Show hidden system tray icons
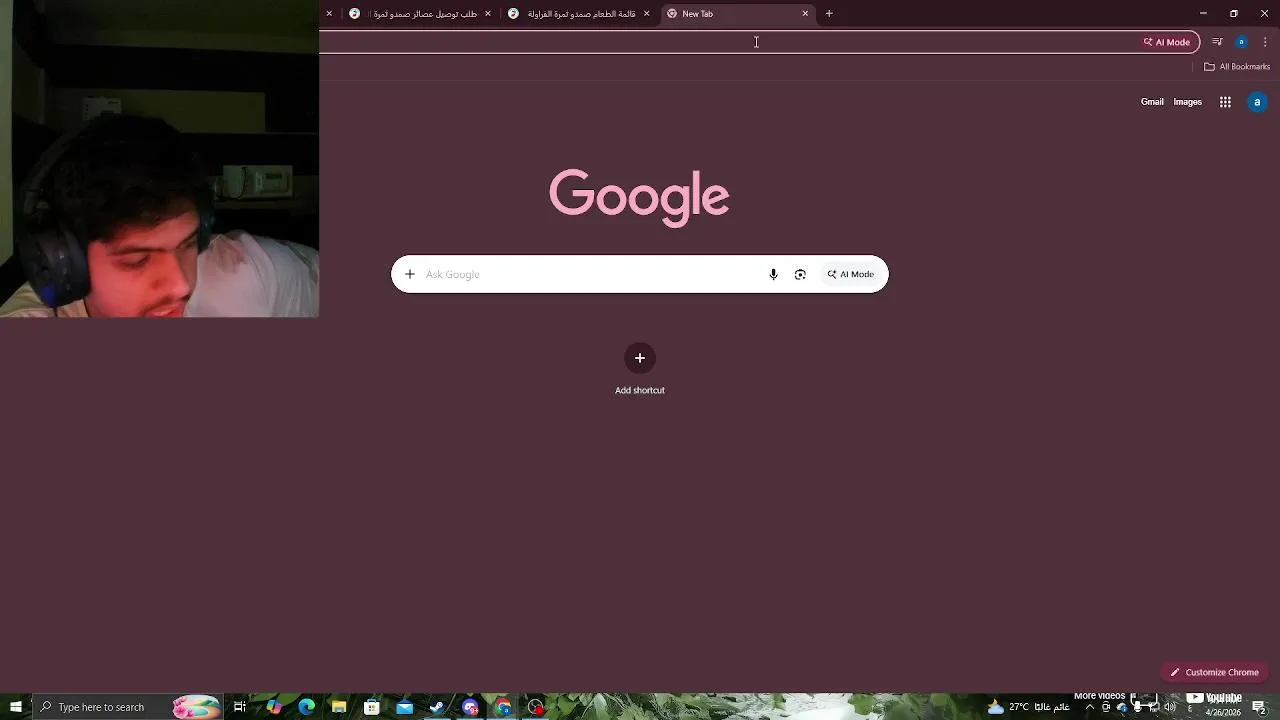1280x720 pixels. pyautogui.click(x=1090, y=707)
